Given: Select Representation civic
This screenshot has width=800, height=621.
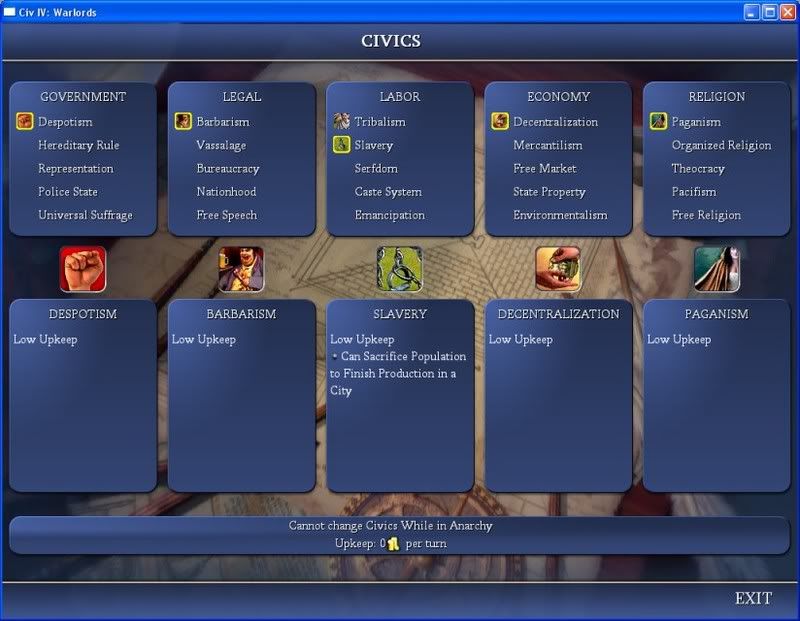Looking at the screenshot, I should tap(76, 169).
